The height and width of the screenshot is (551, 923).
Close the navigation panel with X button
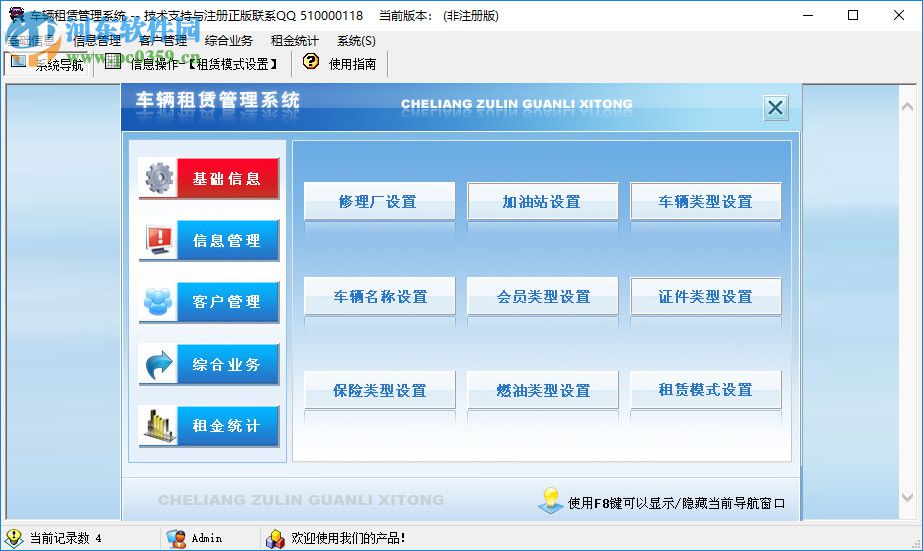(775, 107)
